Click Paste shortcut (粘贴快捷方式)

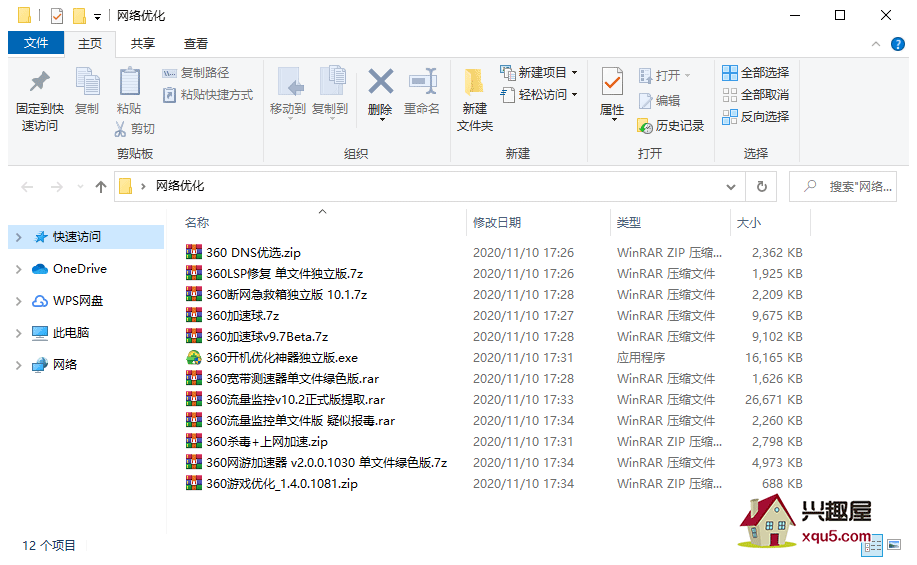[208, 95]
